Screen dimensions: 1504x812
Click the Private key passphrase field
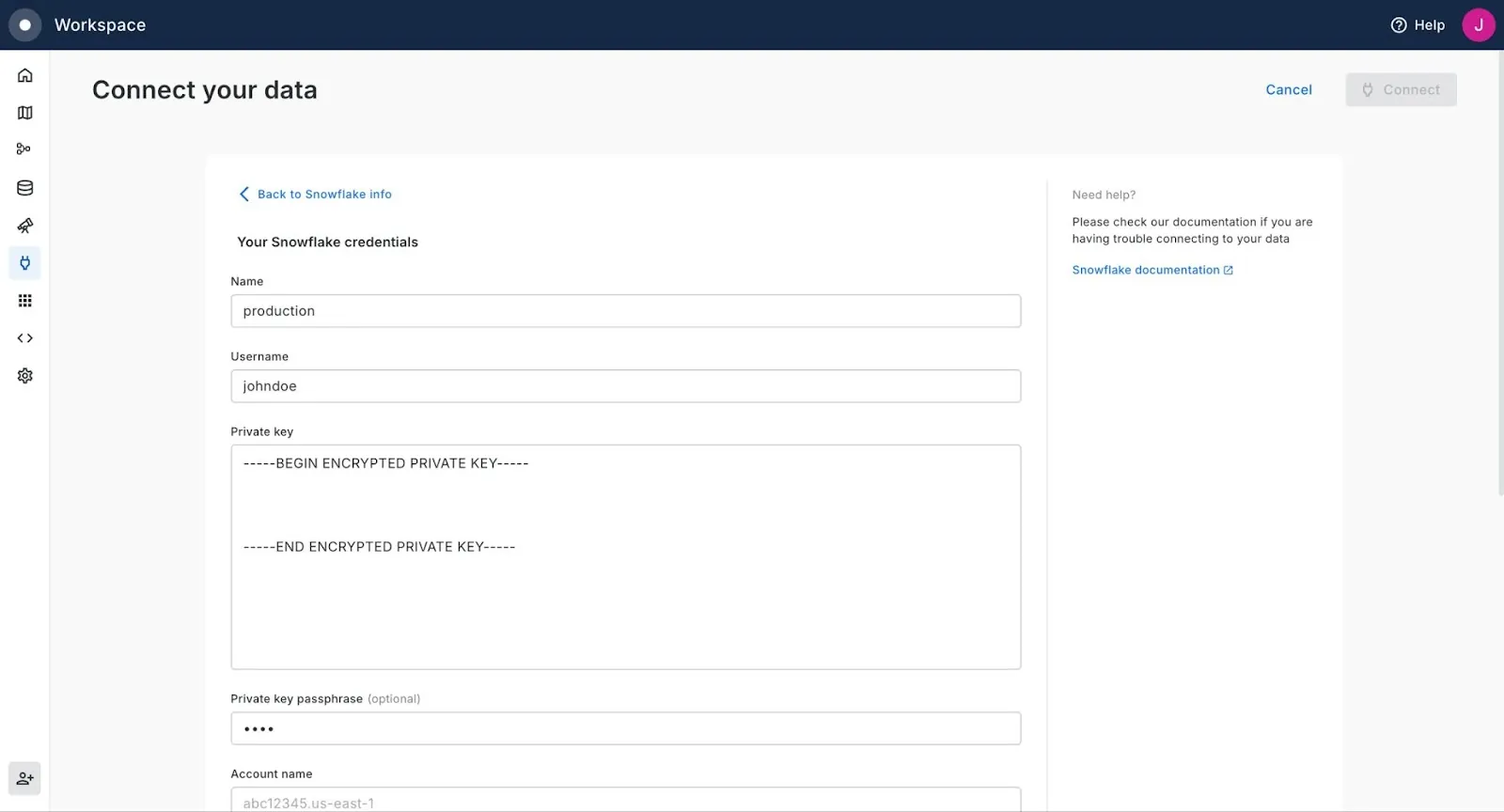pyautogui.click(x=625, y=728)
